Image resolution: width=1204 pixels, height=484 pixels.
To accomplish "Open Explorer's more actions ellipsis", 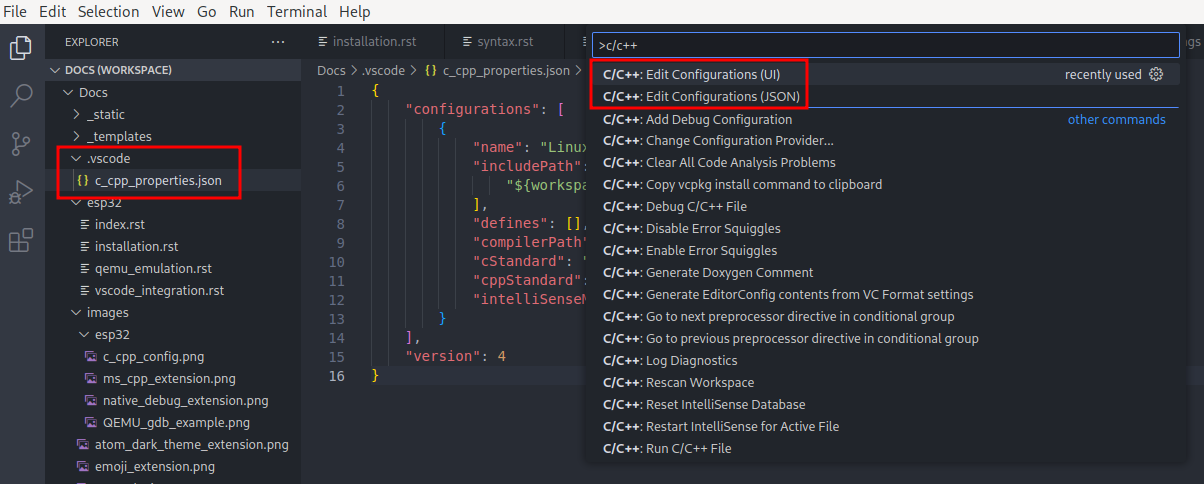I will 278,42.
